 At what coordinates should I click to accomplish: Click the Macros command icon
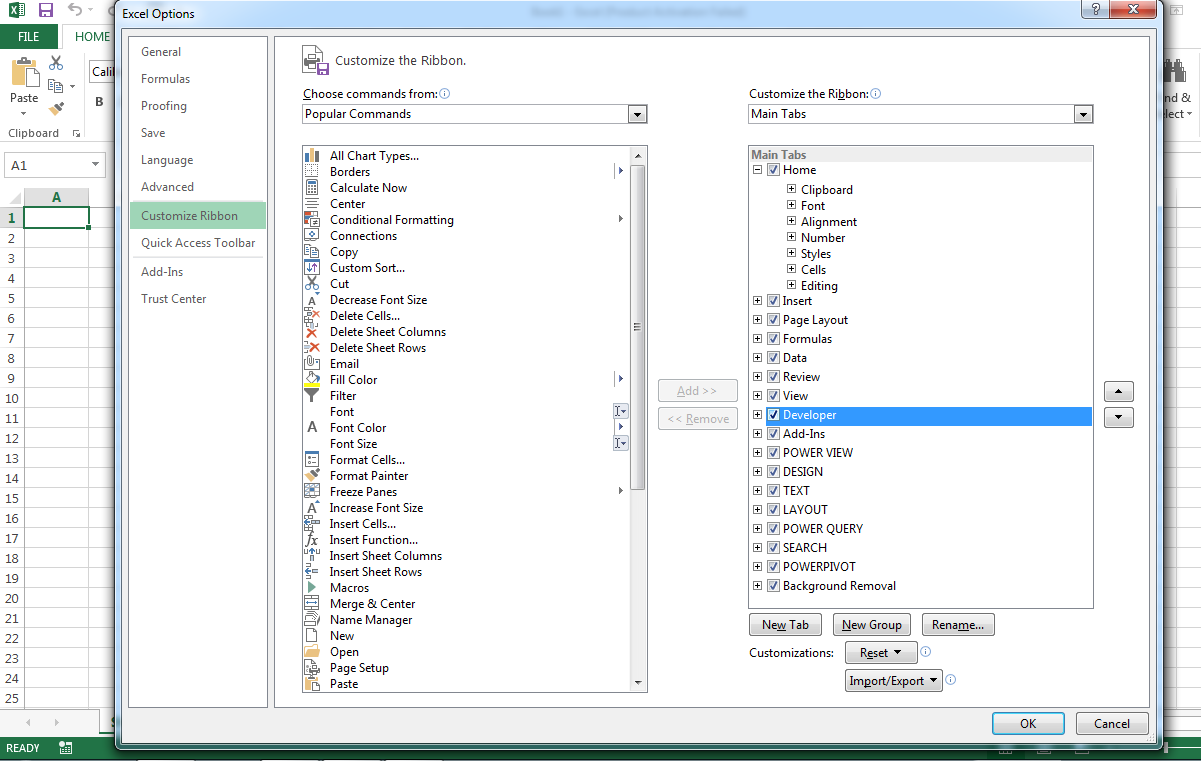click(310, 587)
